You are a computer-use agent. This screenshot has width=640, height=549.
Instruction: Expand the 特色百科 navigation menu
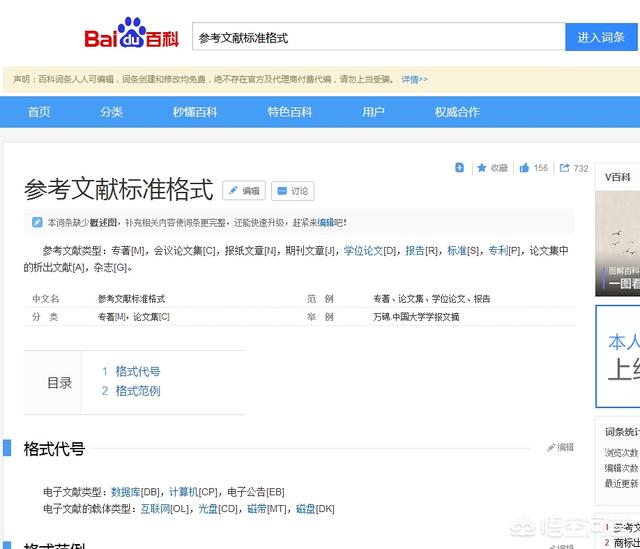pyautogui.click(x=289, y=112)
